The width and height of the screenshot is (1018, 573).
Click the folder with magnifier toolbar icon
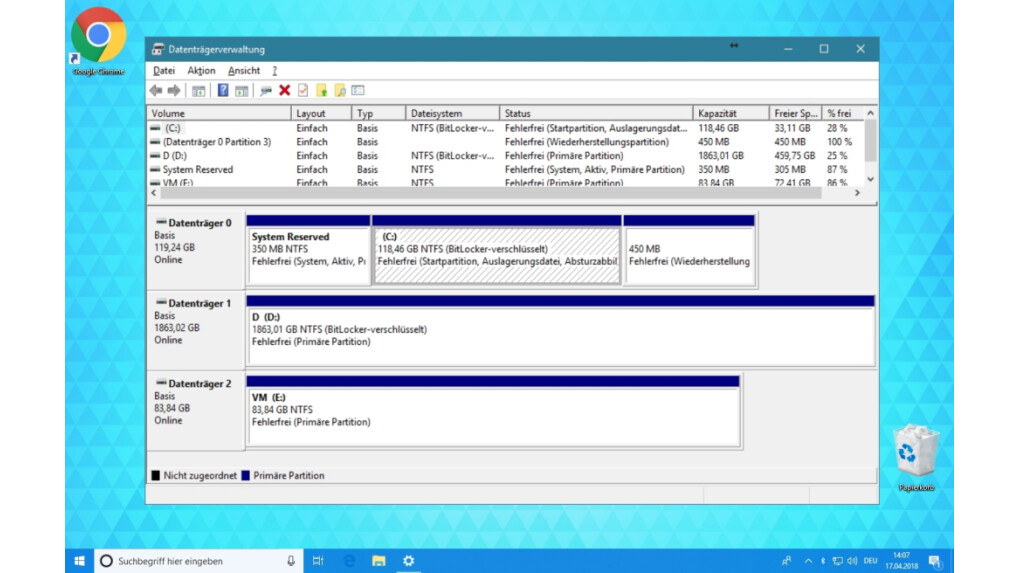pos(340,91)
